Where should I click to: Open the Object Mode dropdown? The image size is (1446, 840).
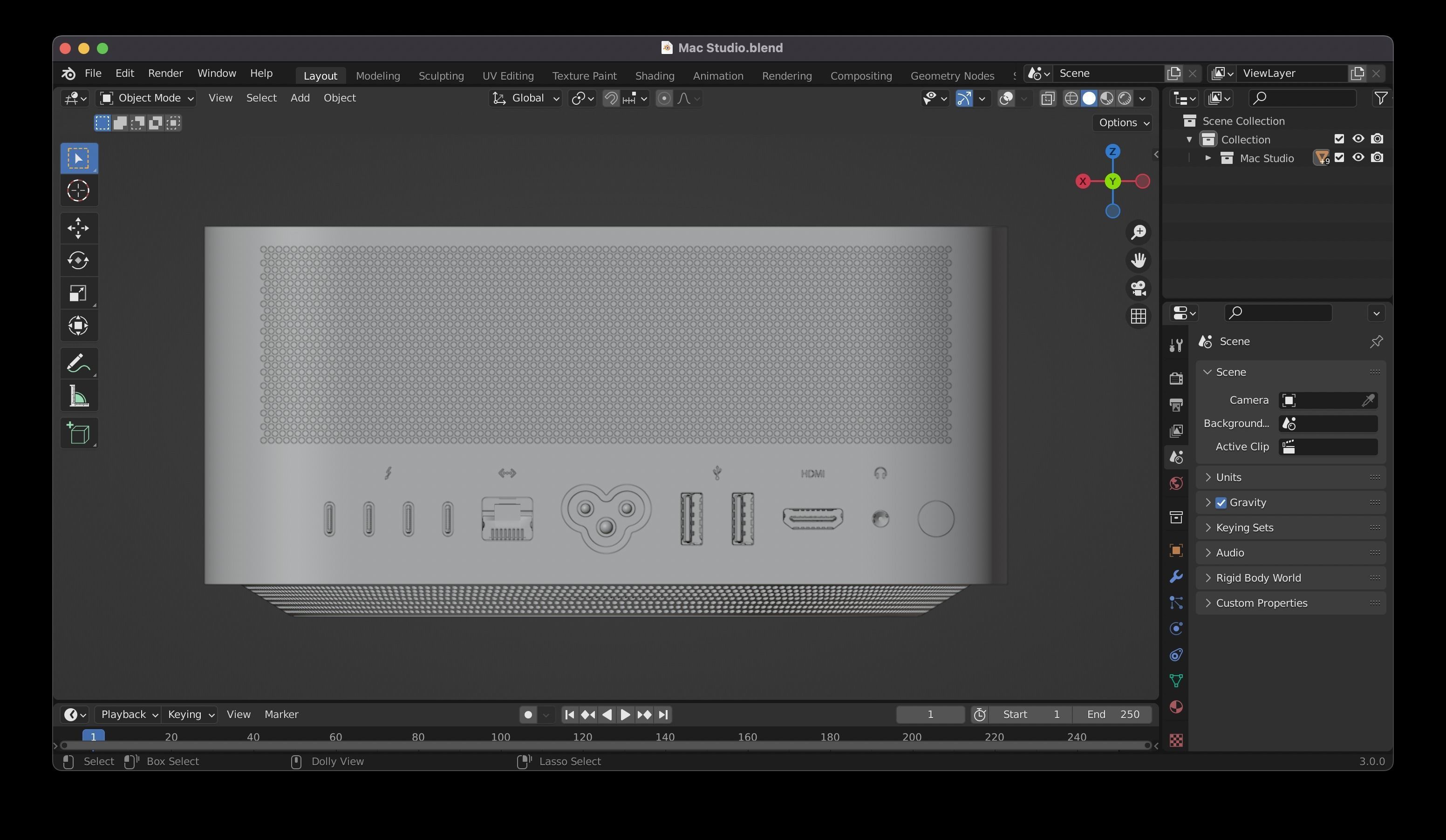coord(147,99)
